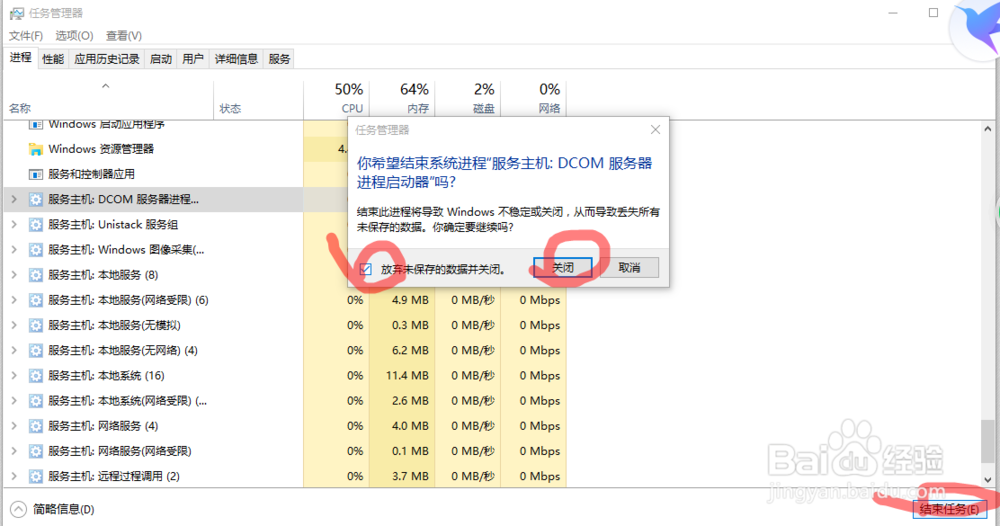Image resolution: width=1000 pixels, height=526 pixels.
Task: Switch to the 详细信息 tab
Action: coord(236,59)
